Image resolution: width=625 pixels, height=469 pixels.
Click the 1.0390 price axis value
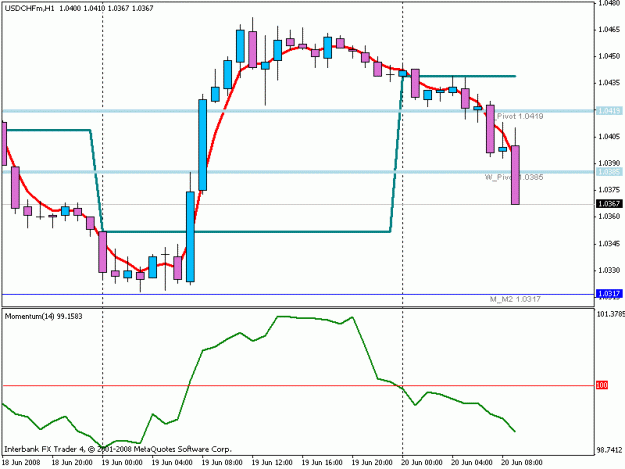609,163
